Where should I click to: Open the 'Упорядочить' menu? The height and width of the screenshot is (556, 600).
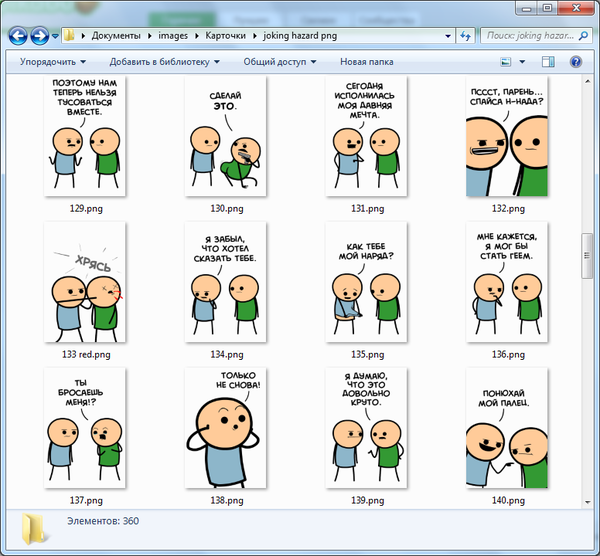53,62
